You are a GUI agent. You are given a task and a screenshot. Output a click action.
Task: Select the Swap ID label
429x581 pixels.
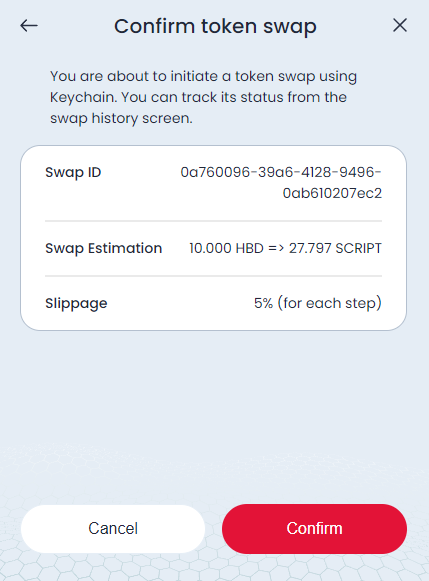pos(73,172)
